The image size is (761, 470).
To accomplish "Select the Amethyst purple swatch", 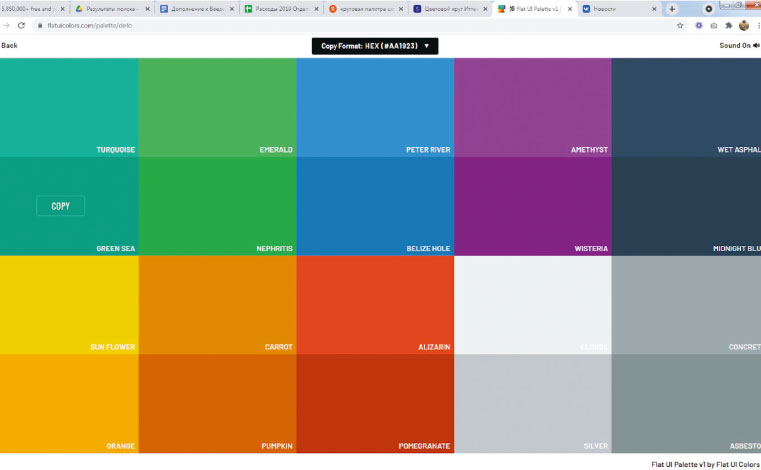I will [532, 106].
